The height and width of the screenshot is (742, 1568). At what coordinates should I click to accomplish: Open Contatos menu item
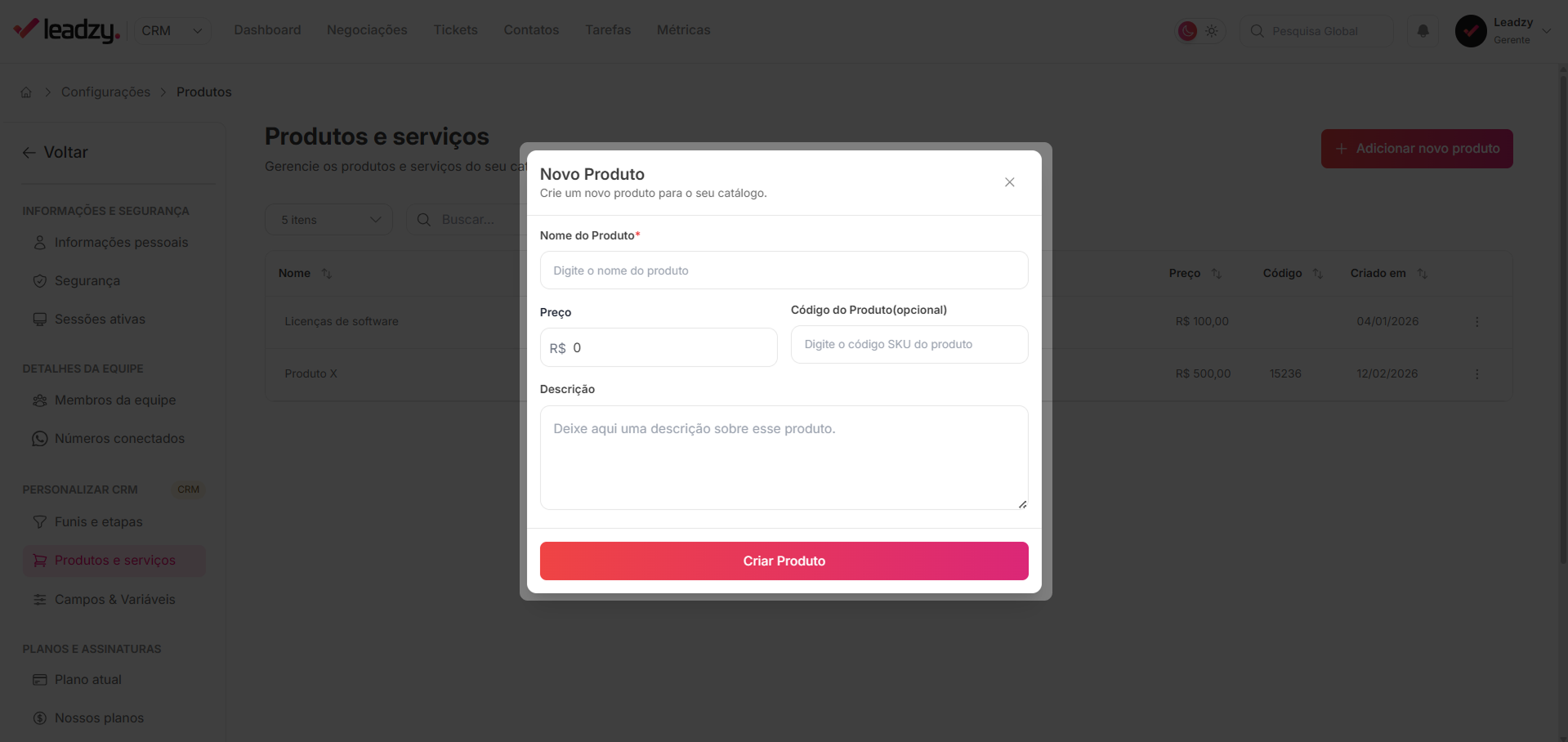pyautogui.click(x=531, y=30)
